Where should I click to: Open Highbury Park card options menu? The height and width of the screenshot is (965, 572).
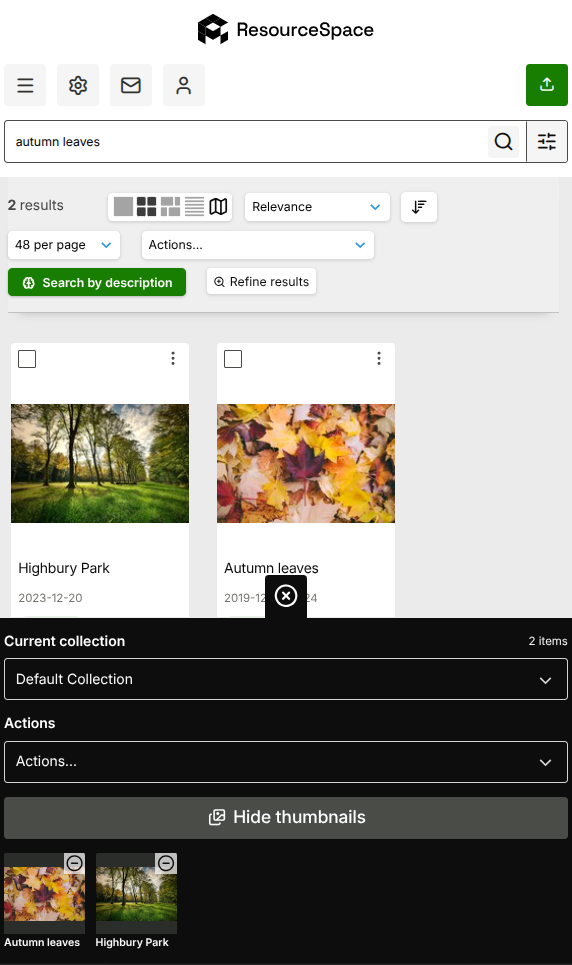[x=173, y=358]
